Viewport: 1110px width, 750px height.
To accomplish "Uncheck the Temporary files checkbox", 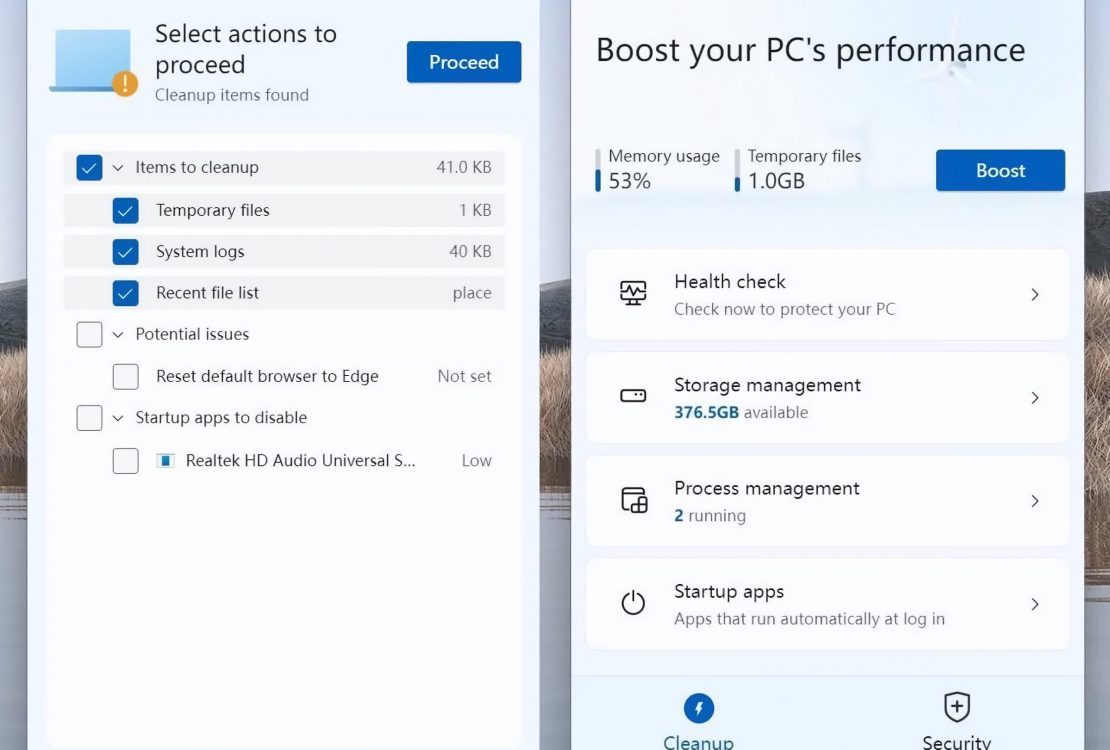I will coord(125,210).
